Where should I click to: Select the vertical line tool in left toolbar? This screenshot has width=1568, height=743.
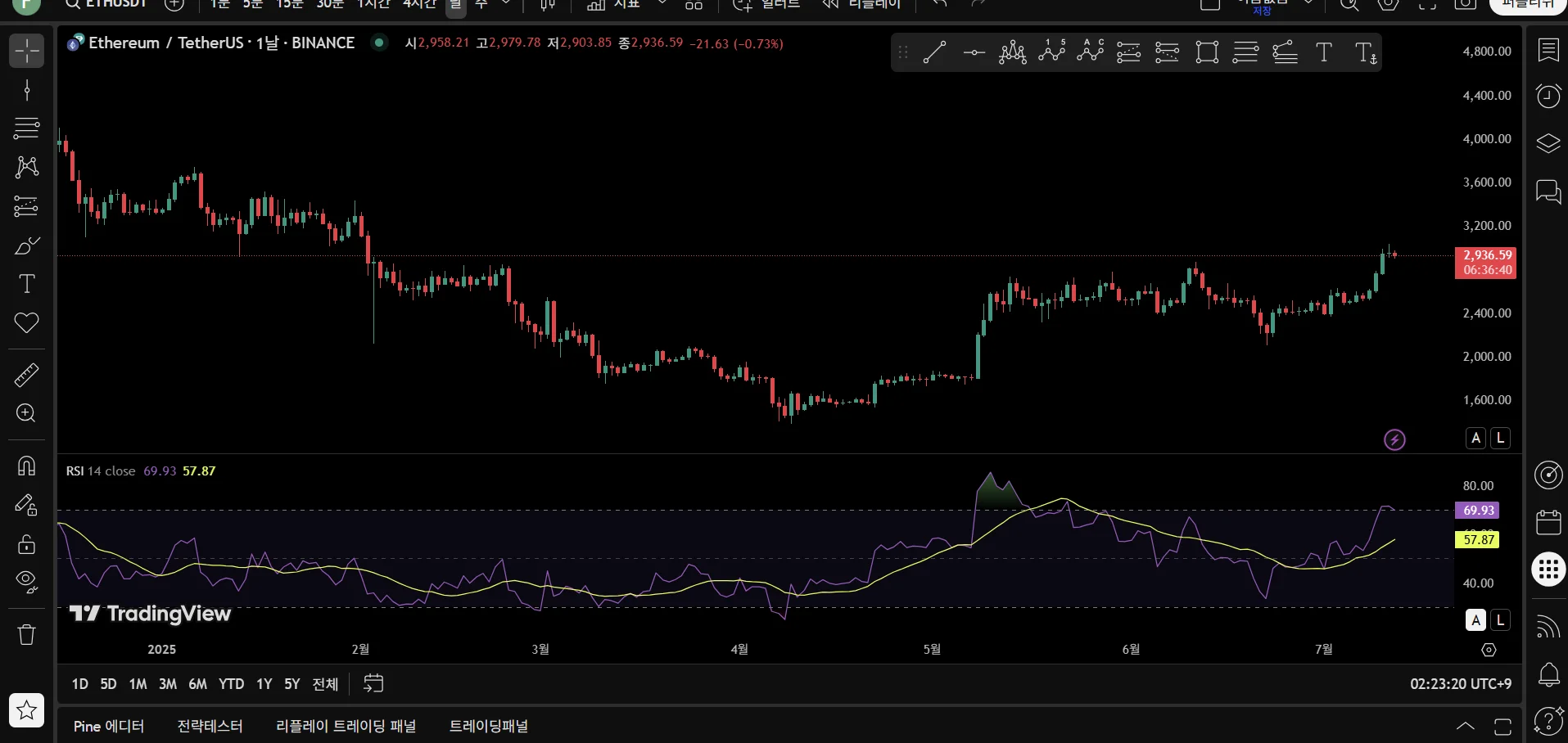(x=26, y=90)
